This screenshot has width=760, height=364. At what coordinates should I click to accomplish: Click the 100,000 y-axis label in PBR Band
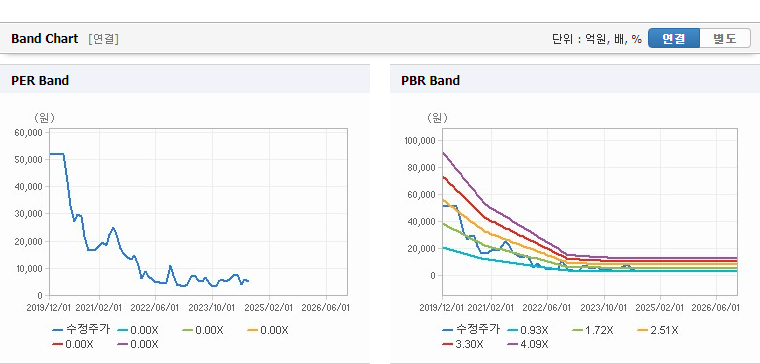click(x=419, y=141)
